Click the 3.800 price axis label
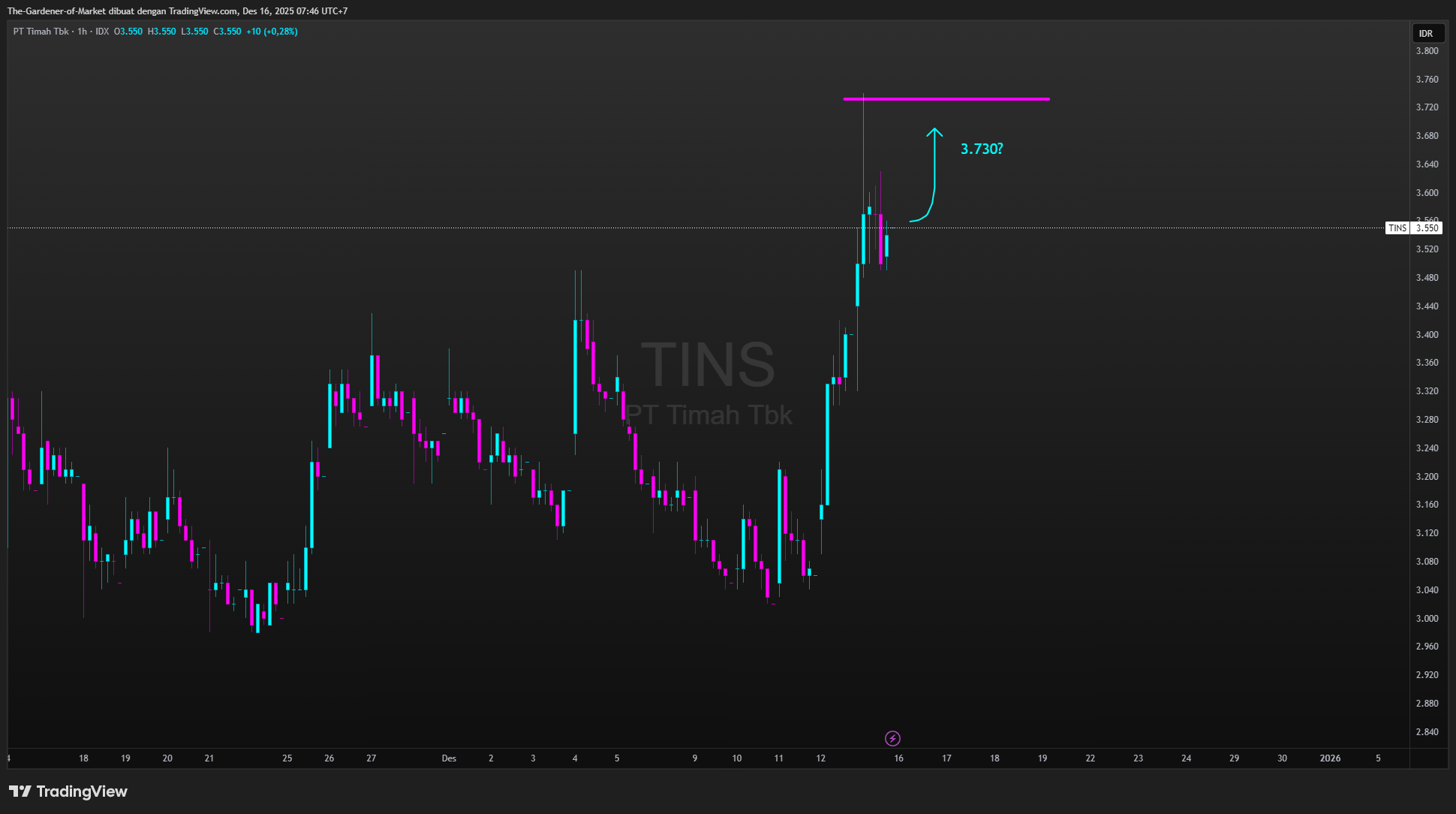1456x814 pixels. click(x=1427, y=51)
